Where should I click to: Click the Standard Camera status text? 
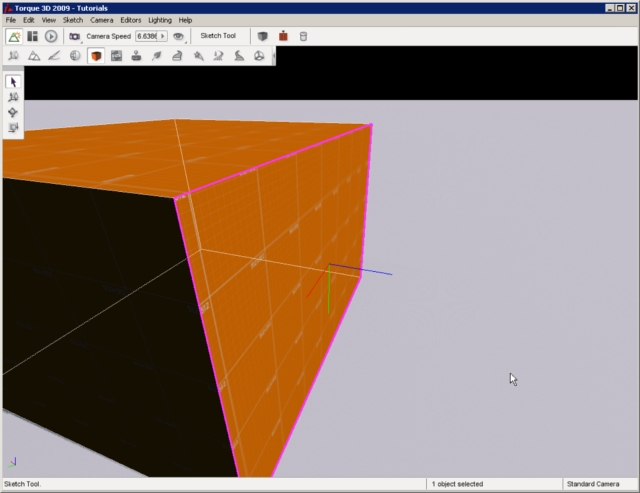point(594,484)
